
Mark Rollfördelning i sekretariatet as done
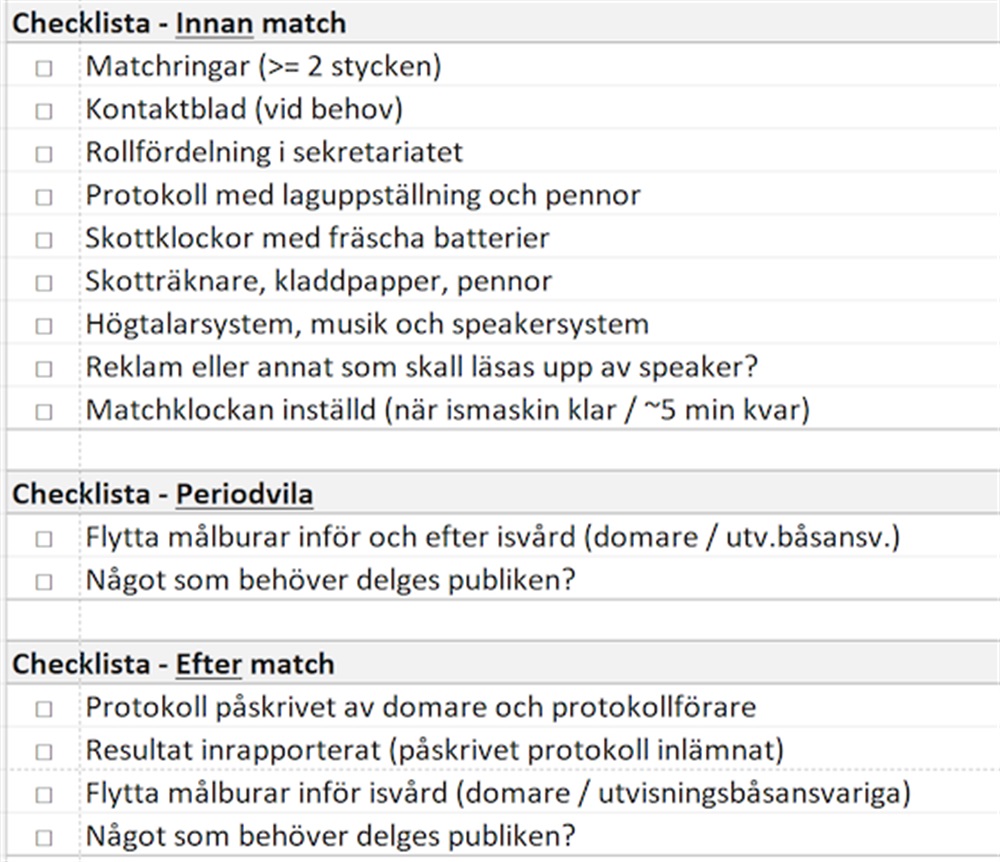tap(43, 154)
